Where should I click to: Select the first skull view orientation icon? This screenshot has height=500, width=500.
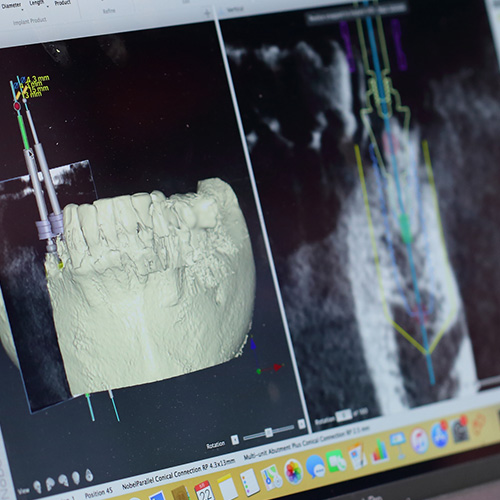click(37, 487)
